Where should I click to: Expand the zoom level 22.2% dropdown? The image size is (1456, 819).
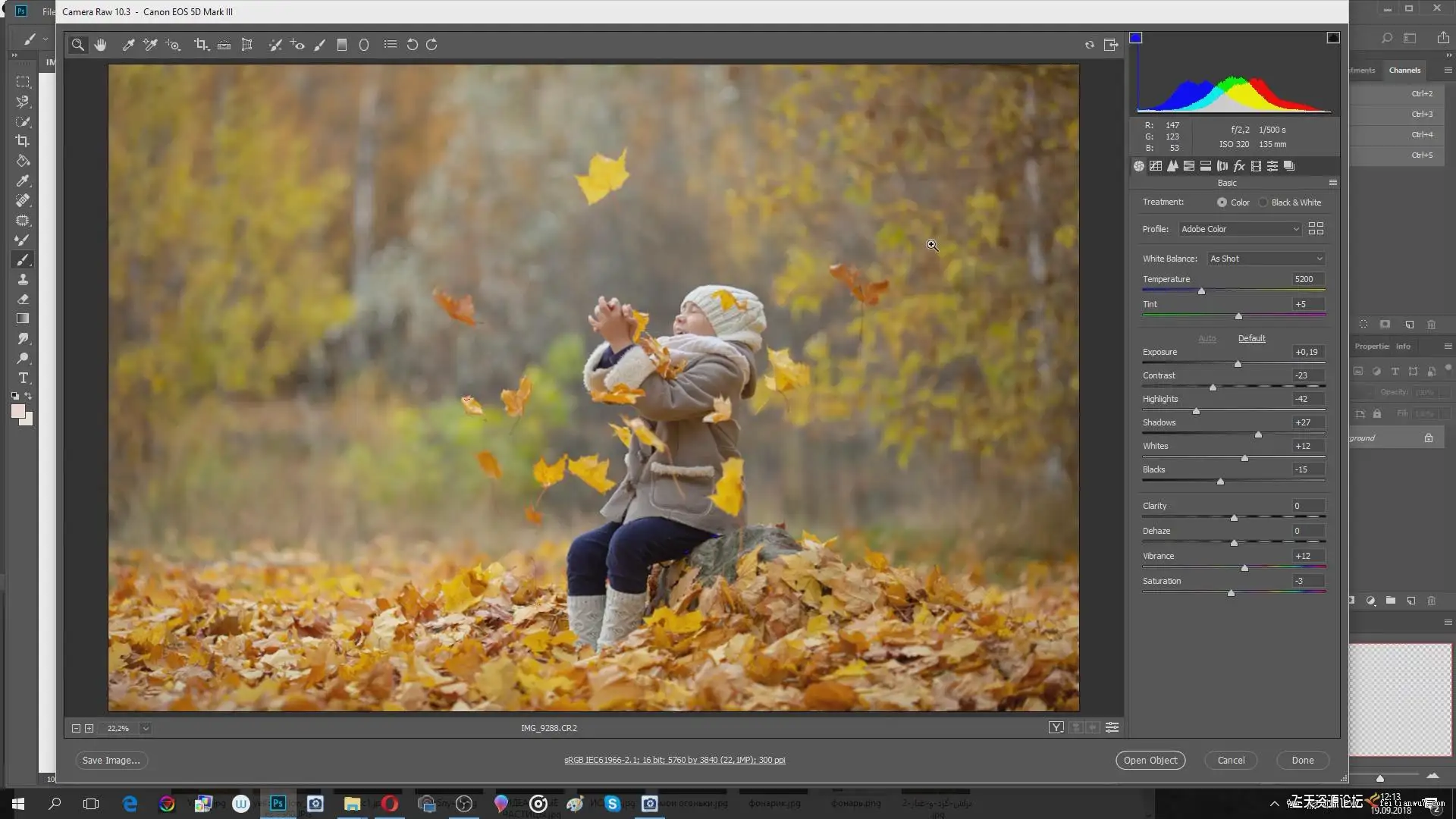coord(146,728)
